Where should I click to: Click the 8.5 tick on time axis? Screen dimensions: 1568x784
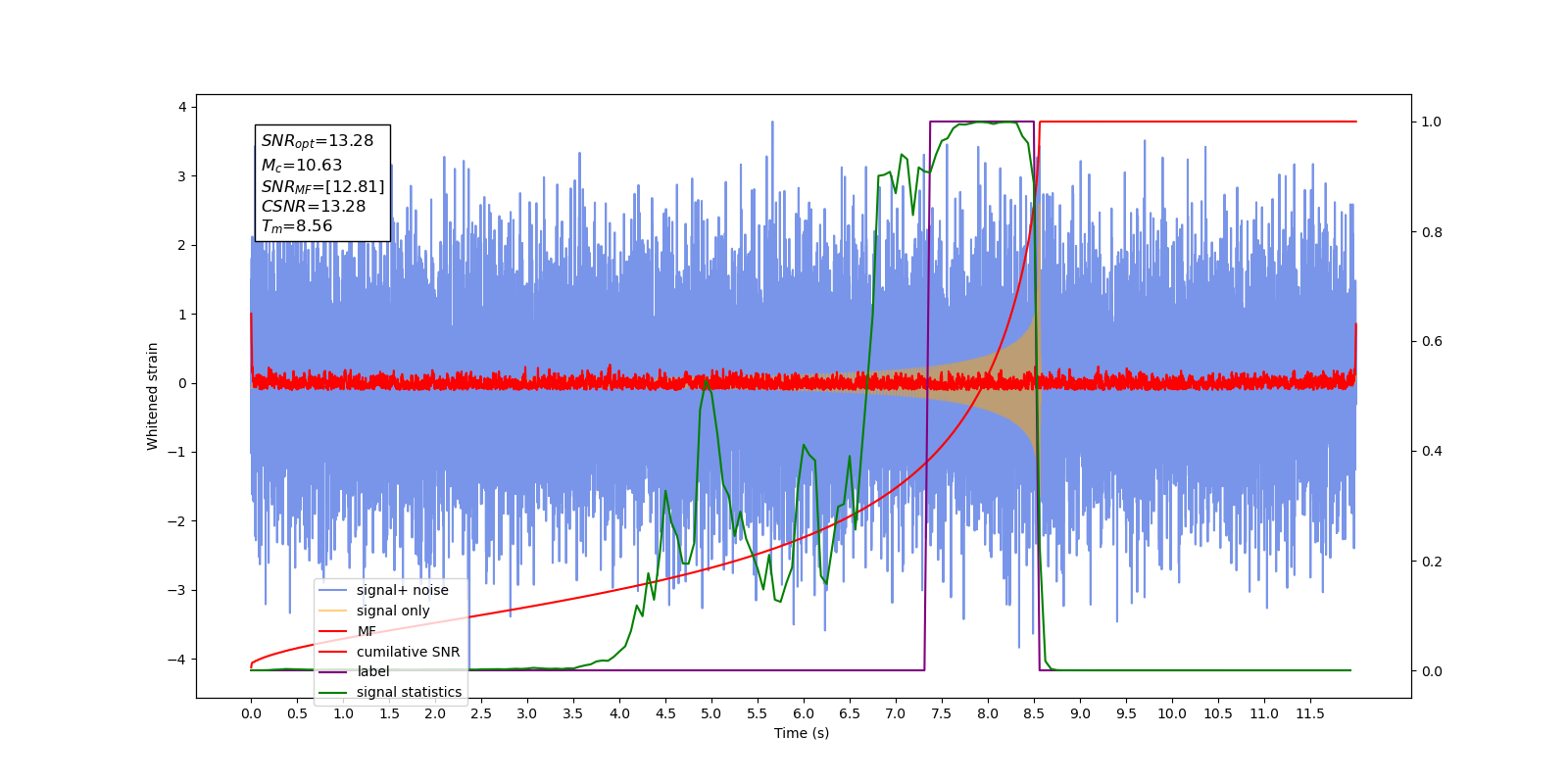coord(1034,713)
